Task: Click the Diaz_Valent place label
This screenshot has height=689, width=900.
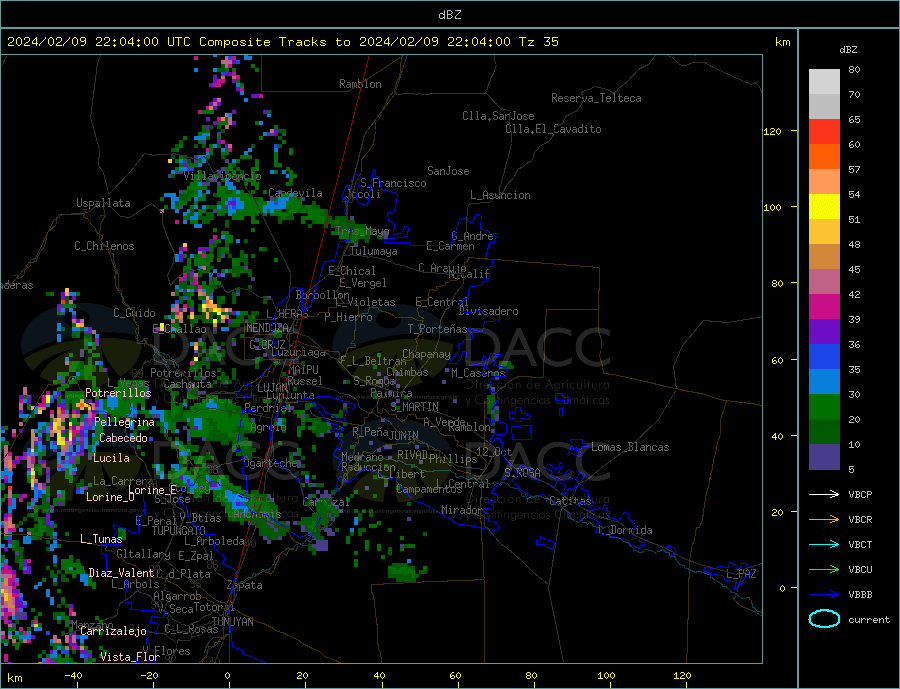Action: click(122, 572)
